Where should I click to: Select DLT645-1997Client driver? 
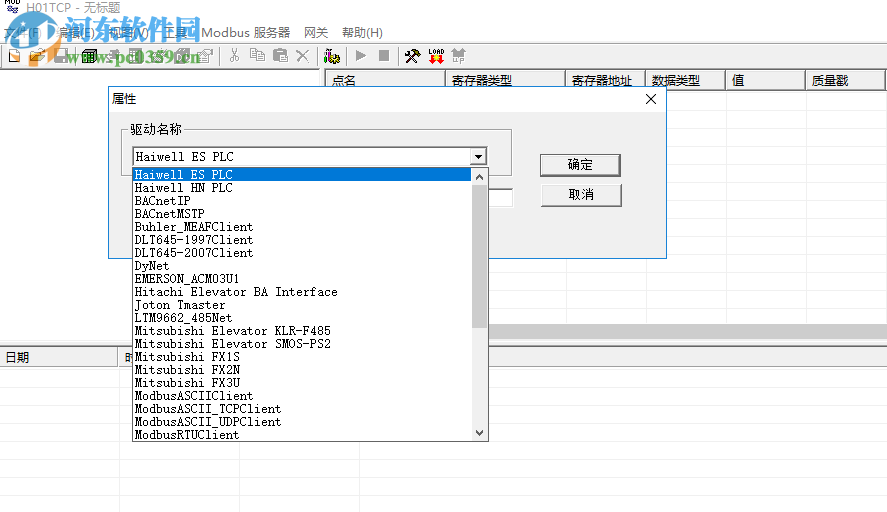(302, 240)
